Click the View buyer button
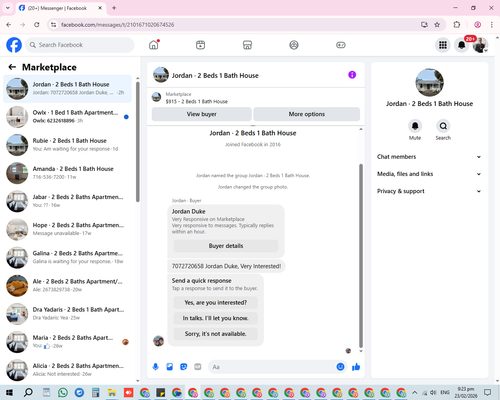This screenshot has height=400, width=500. [202, 114]
